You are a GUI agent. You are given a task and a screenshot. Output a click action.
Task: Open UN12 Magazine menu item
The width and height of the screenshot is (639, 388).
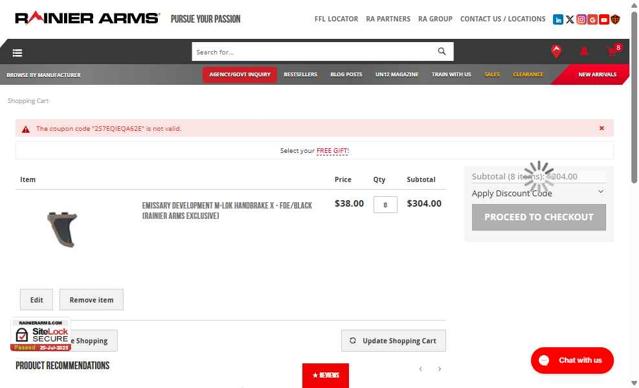click(397, 74)
